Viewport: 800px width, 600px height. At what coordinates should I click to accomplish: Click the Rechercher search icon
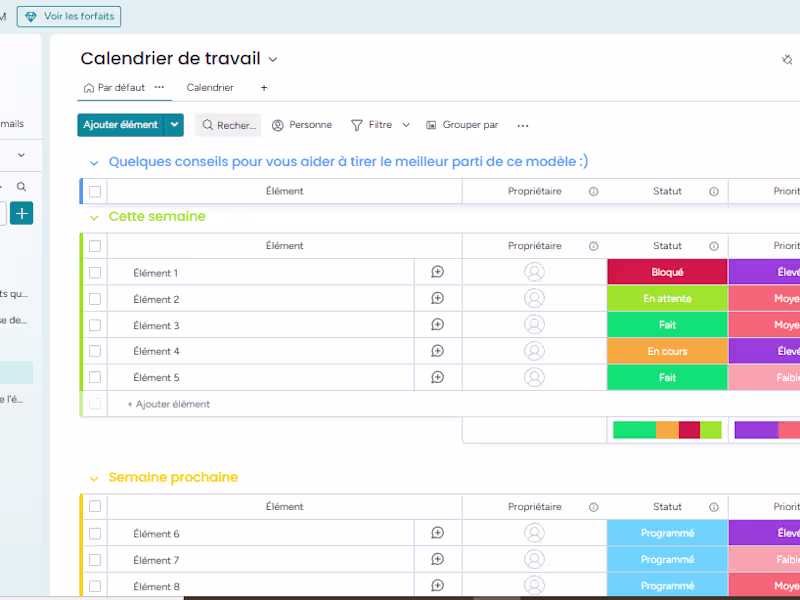pos(205,124)
